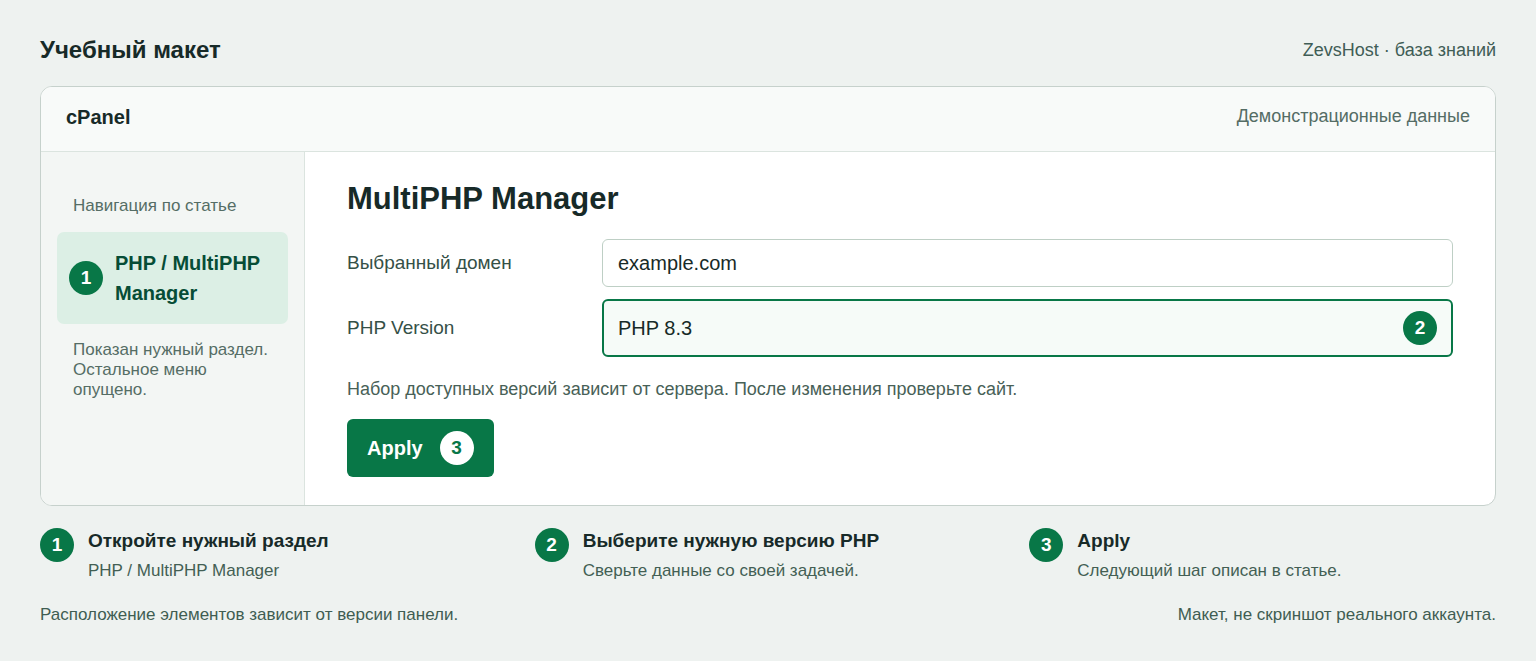Image resolution: width=1536 pixels, height=661 pixels.
Task: Click the Макет, не скриншот footer text
Action: click(1337, 614)
